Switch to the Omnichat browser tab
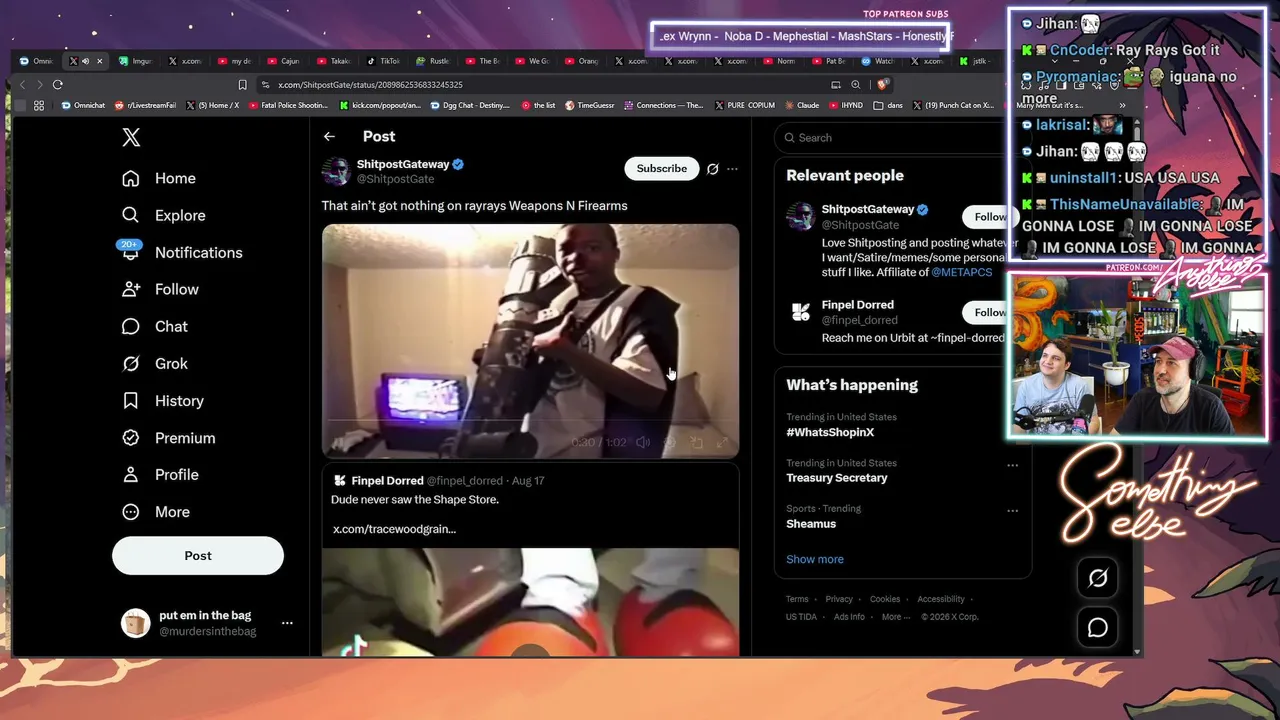This screenshot has width=1280, height=720. point(37,61)
